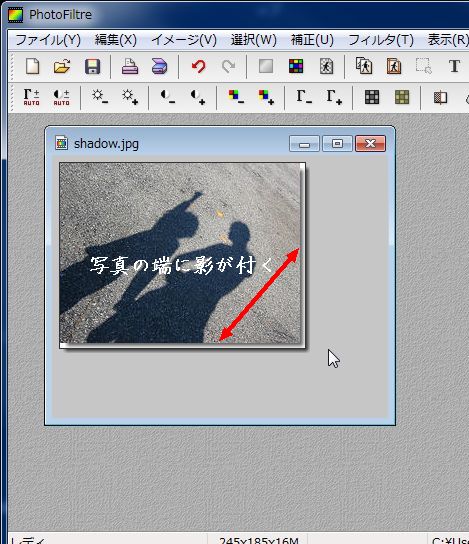The height and width of the screenshot is (544, 469).
Task: Minimize the shadow.jpg document window
Action: pos(304,143)
